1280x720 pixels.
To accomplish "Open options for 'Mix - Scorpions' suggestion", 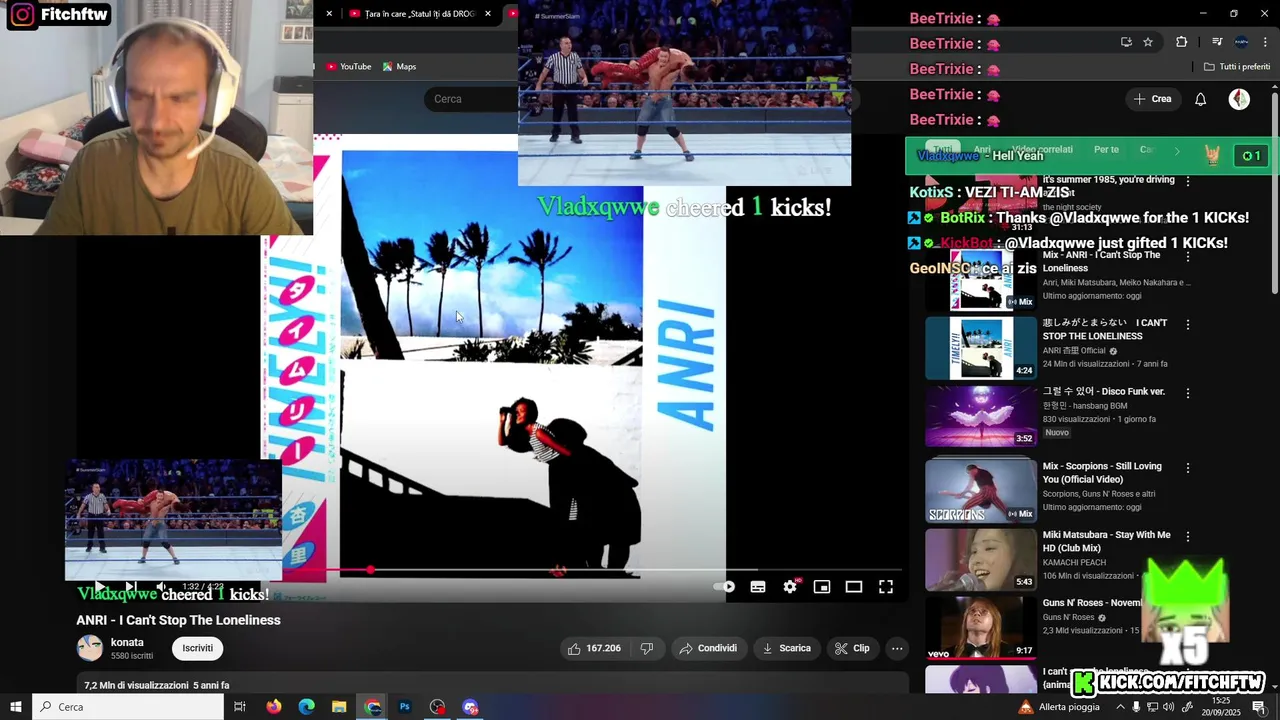I will click(x=1188, y=468).
